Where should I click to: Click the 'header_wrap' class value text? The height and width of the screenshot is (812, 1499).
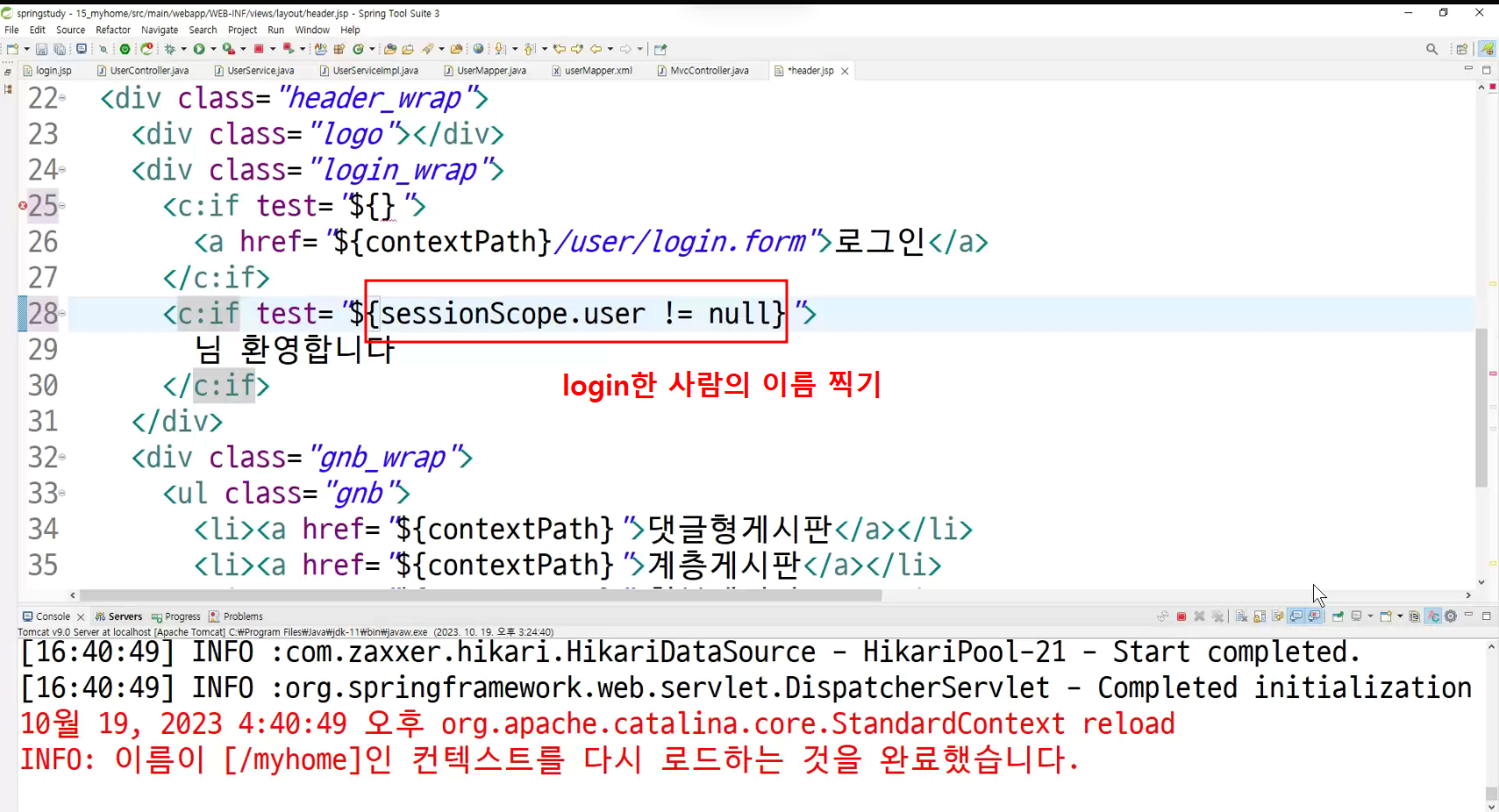(x=375, y=98)
